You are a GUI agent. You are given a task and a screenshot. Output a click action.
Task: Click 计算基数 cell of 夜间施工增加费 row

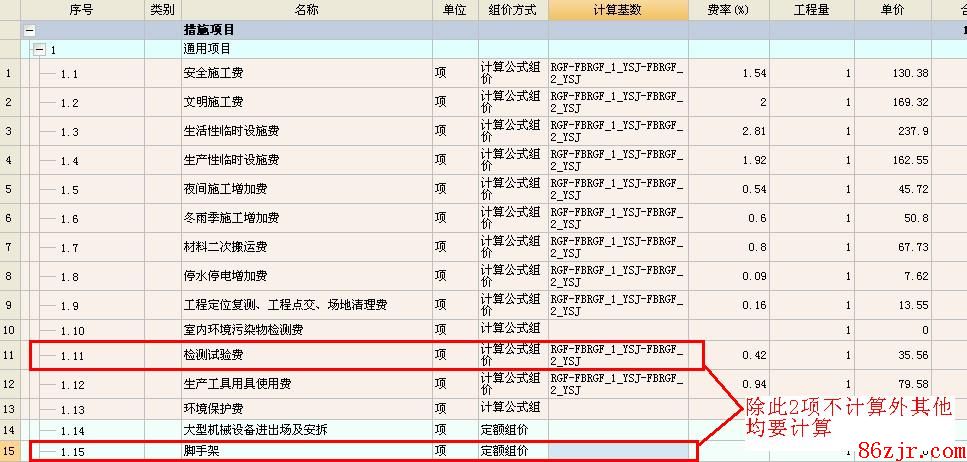617,189
